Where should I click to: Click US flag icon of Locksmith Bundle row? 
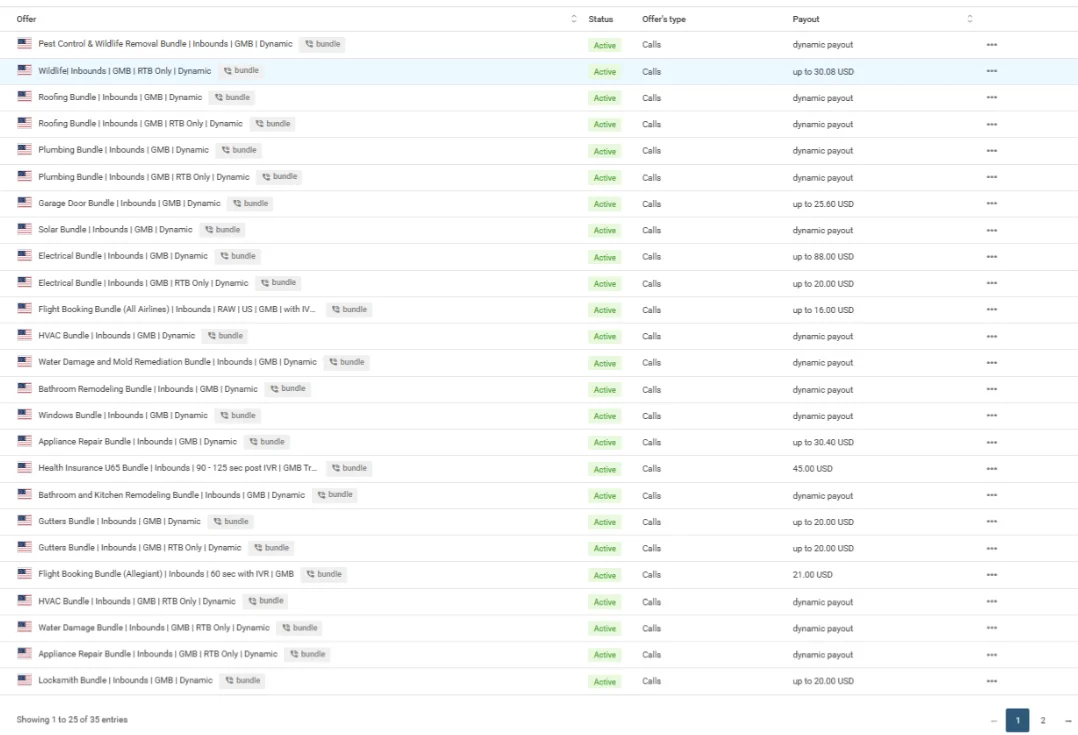tap(25, 680)
